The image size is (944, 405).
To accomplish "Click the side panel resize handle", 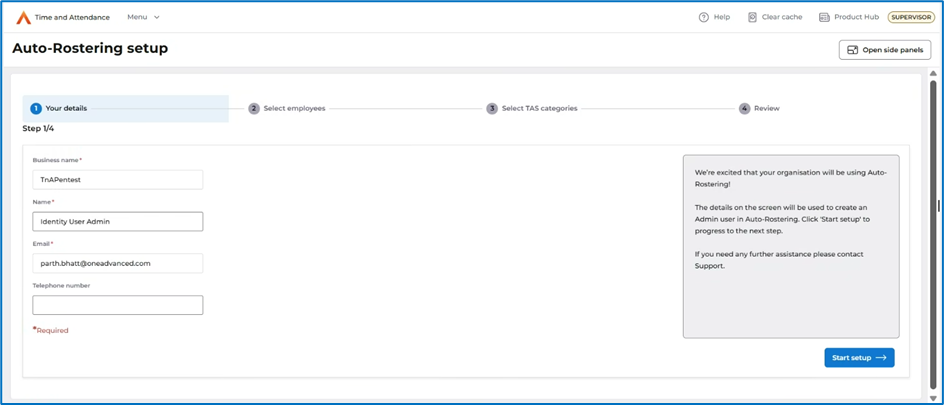I will pos(940,206).
